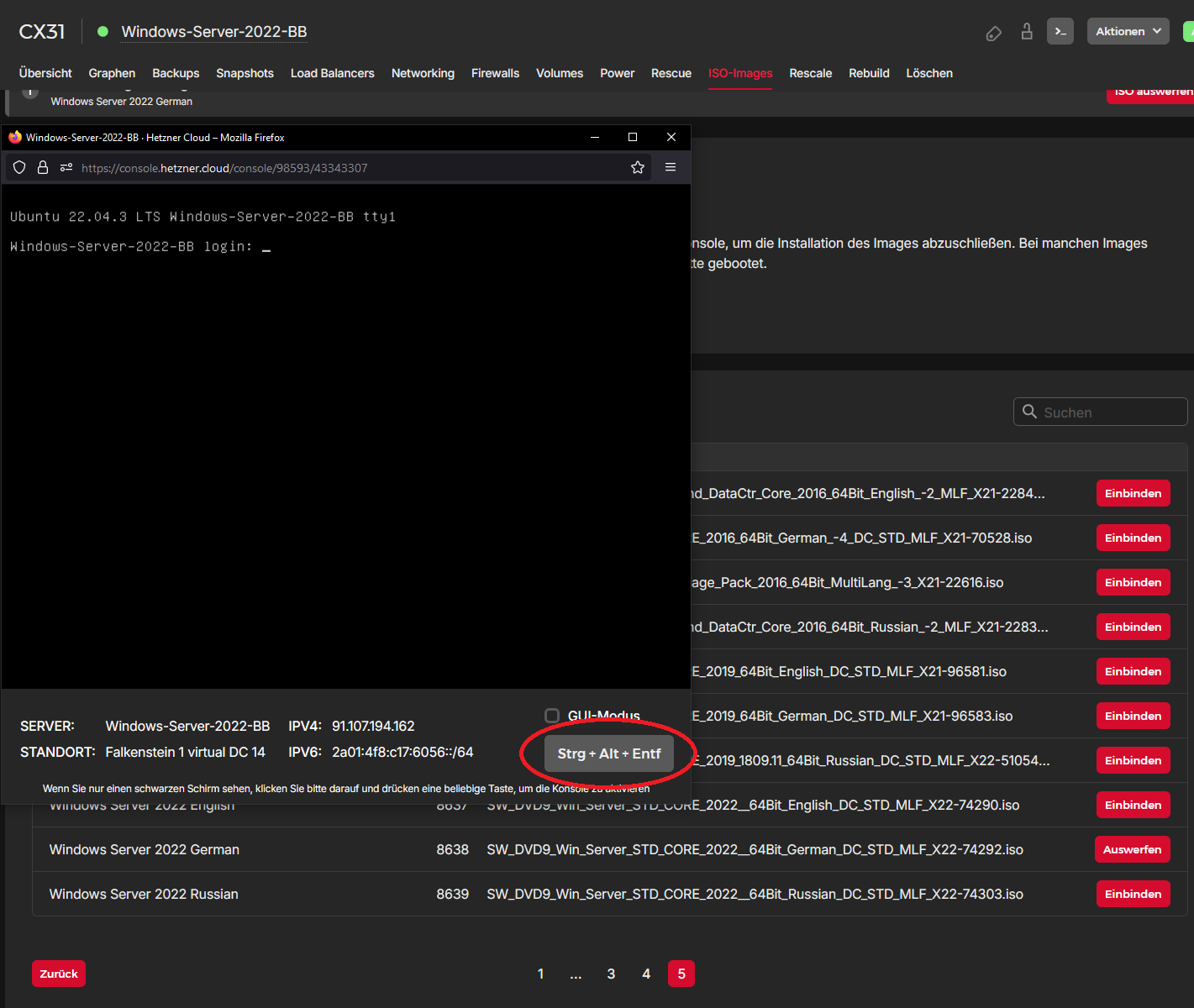Viewport: 1194px width, 1008px height.
Task: Go to pagination page 4
Action: point(646,974)
